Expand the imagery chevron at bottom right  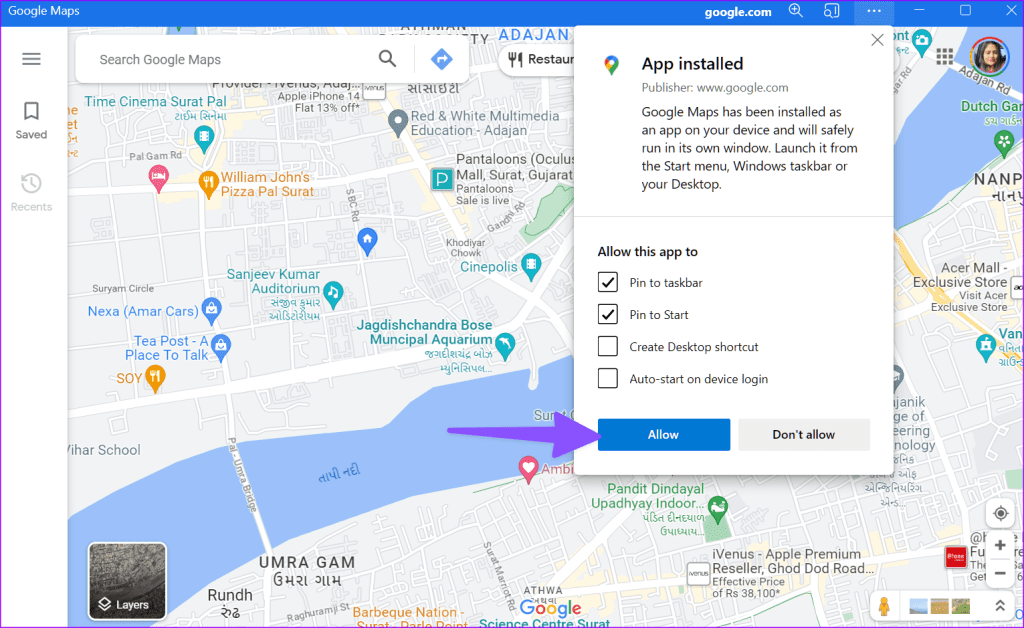pos(1000,605)
